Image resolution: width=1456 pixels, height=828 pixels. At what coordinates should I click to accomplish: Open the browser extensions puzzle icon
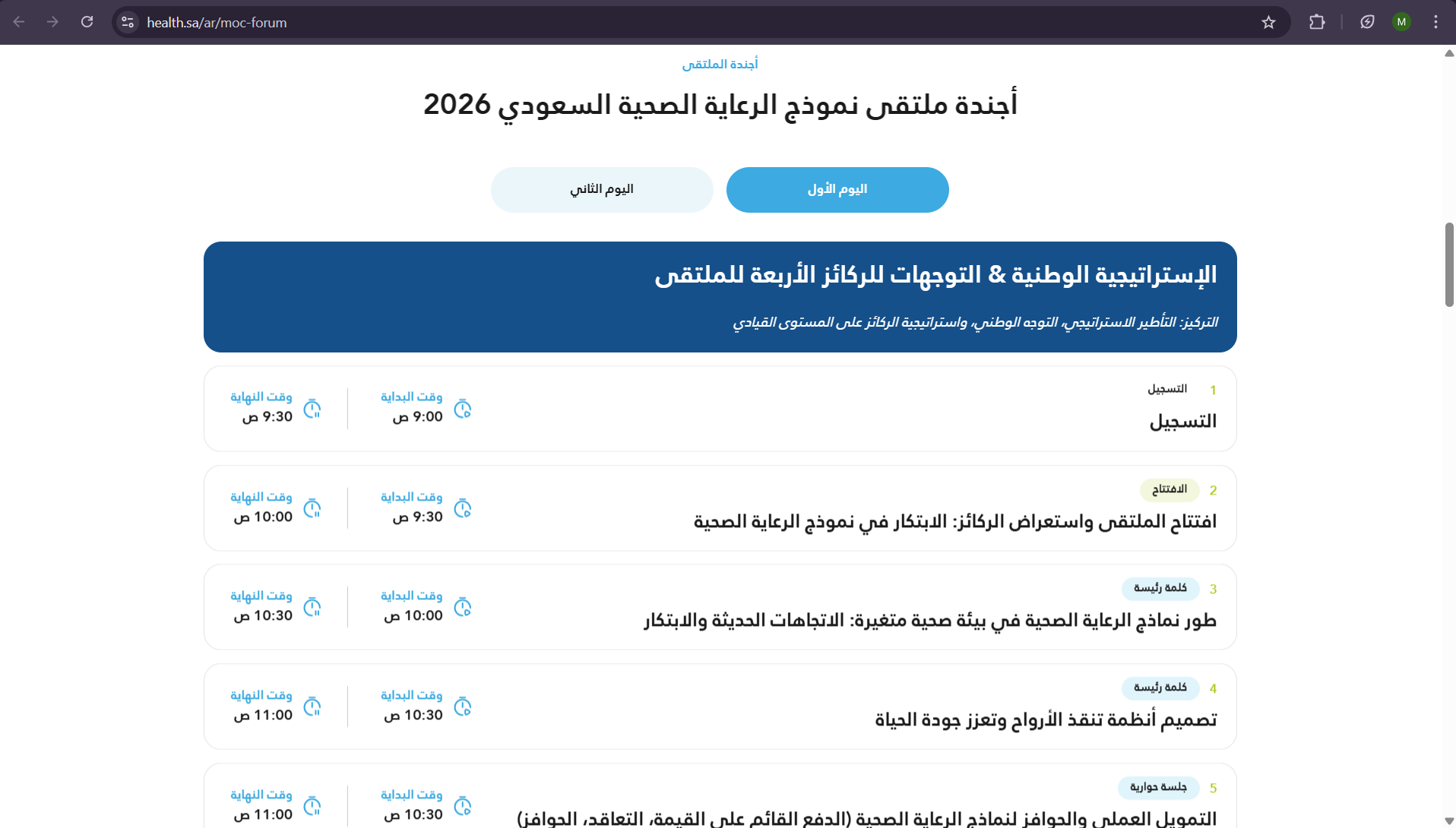tap(1317, 22)
